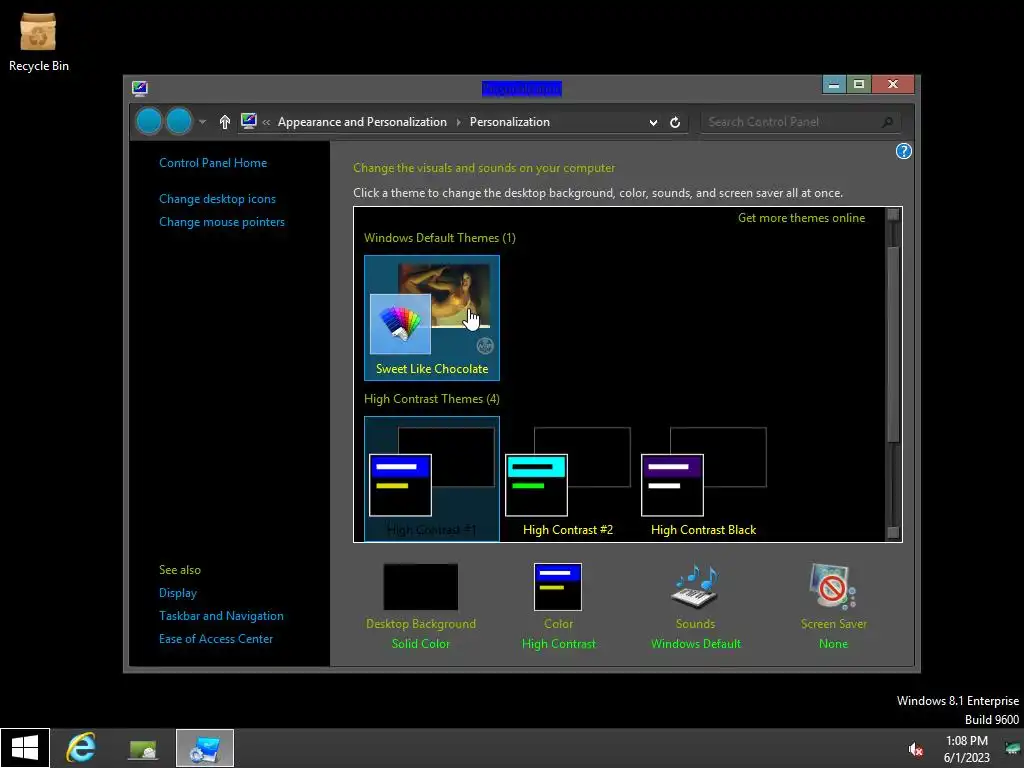Open Desktop Background settings icon

(421, 587)
